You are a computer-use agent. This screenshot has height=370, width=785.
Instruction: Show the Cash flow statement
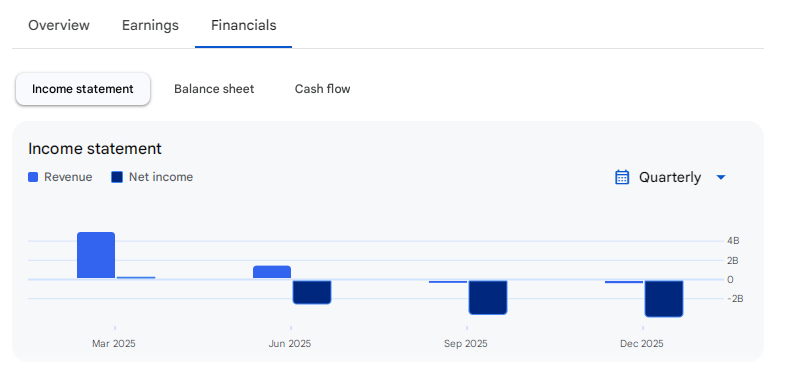pos(322,89)
